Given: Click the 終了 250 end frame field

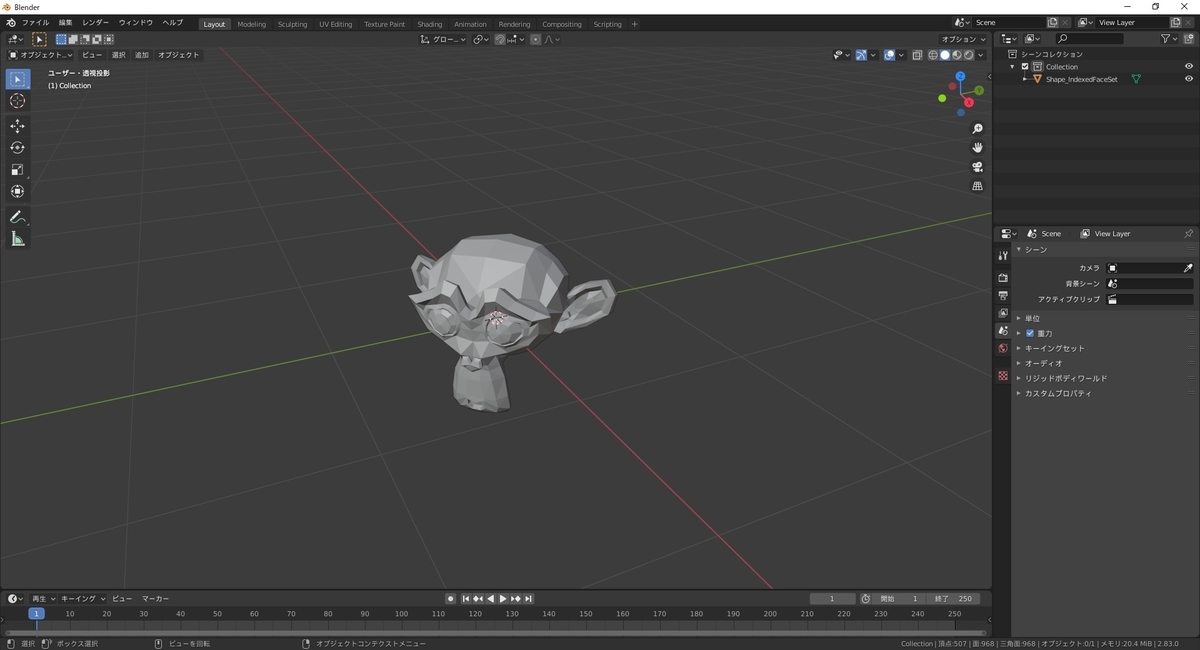Looking at the screenshot, I should [x=954, y=598].
